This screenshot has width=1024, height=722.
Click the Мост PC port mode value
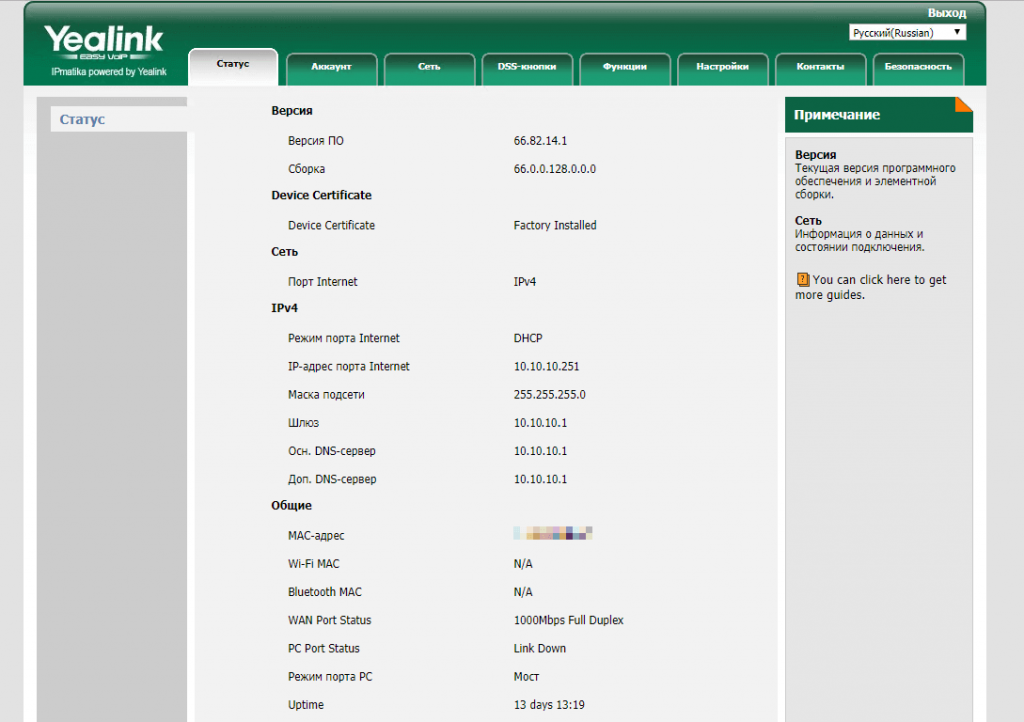pos(526,677)
